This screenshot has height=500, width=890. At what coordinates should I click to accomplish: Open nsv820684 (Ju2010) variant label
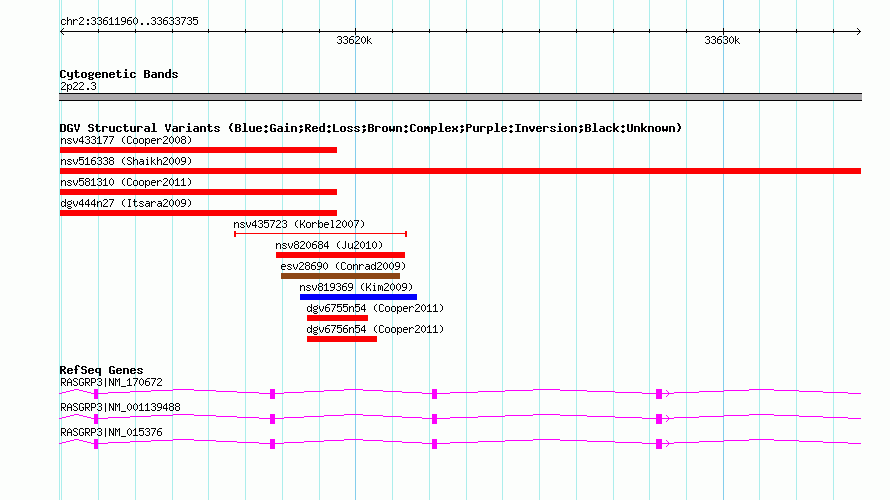coord(329,245)
